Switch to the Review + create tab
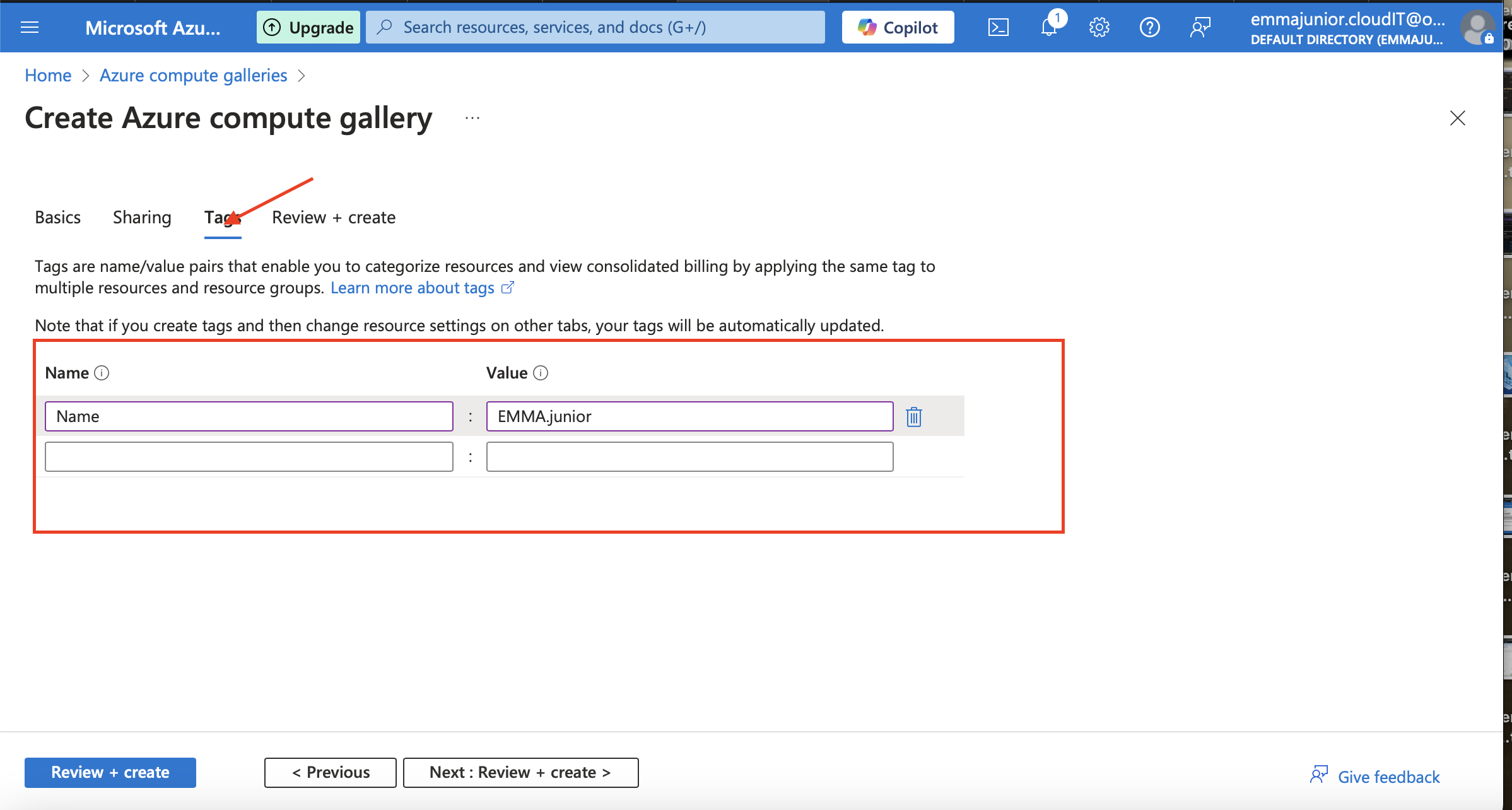 click(334, 217)
